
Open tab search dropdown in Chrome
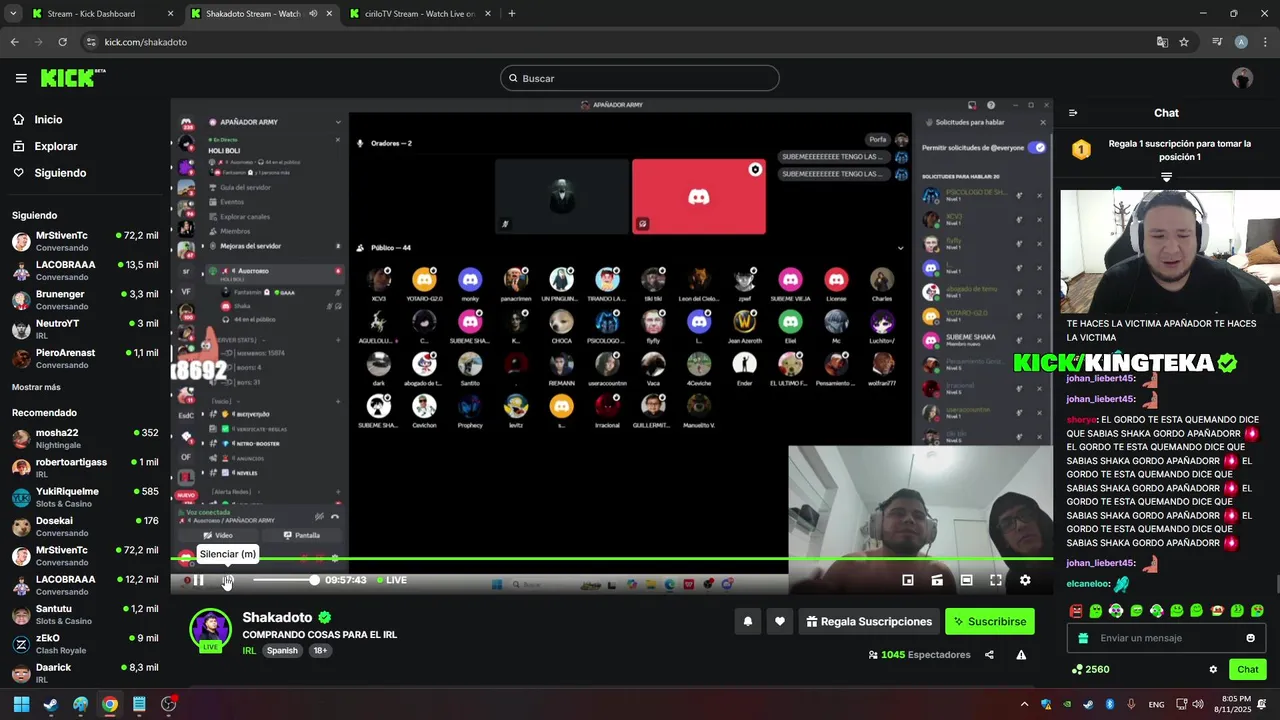coord(12,14)
